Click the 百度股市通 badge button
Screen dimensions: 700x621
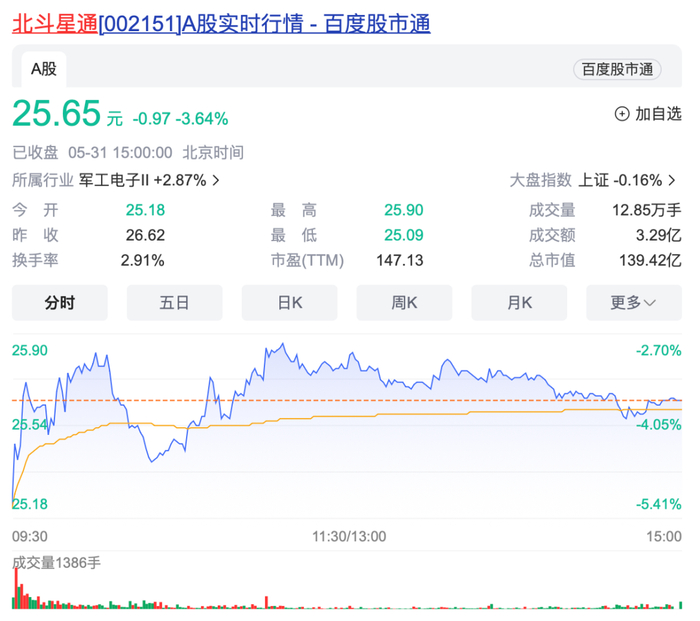coord(617,69)
